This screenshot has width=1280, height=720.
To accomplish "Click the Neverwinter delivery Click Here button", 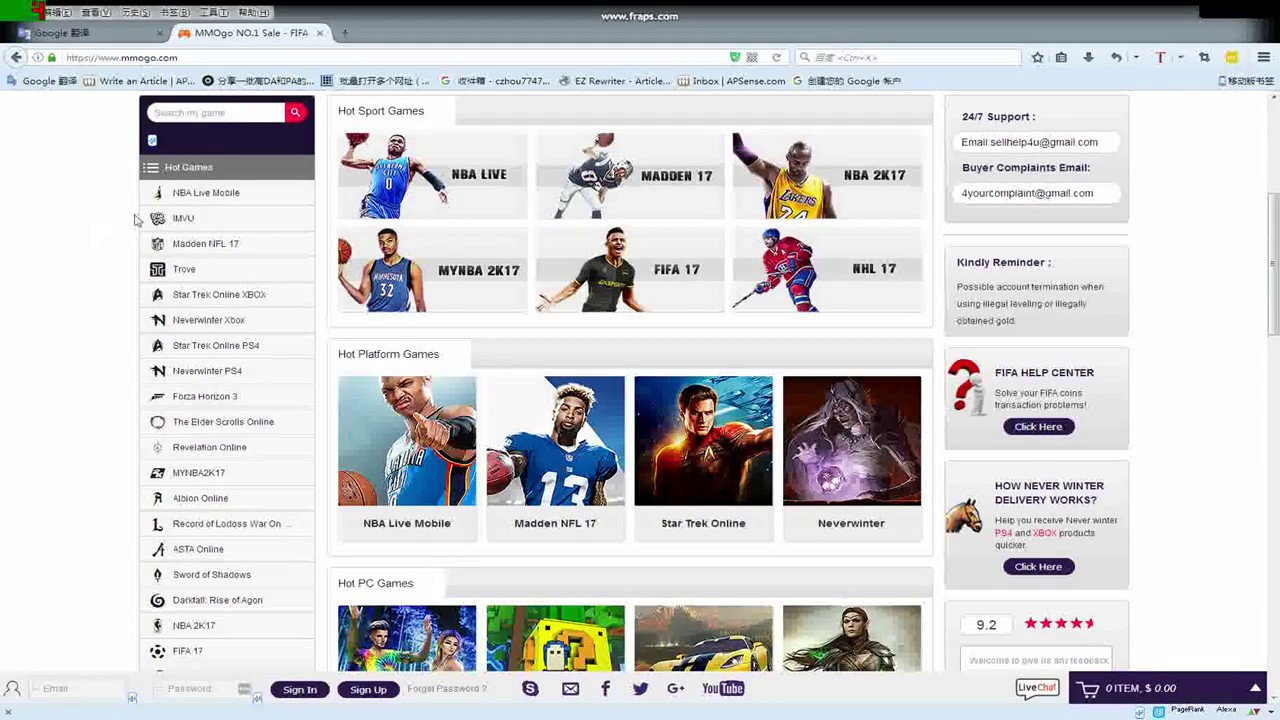I will 1038,567.
